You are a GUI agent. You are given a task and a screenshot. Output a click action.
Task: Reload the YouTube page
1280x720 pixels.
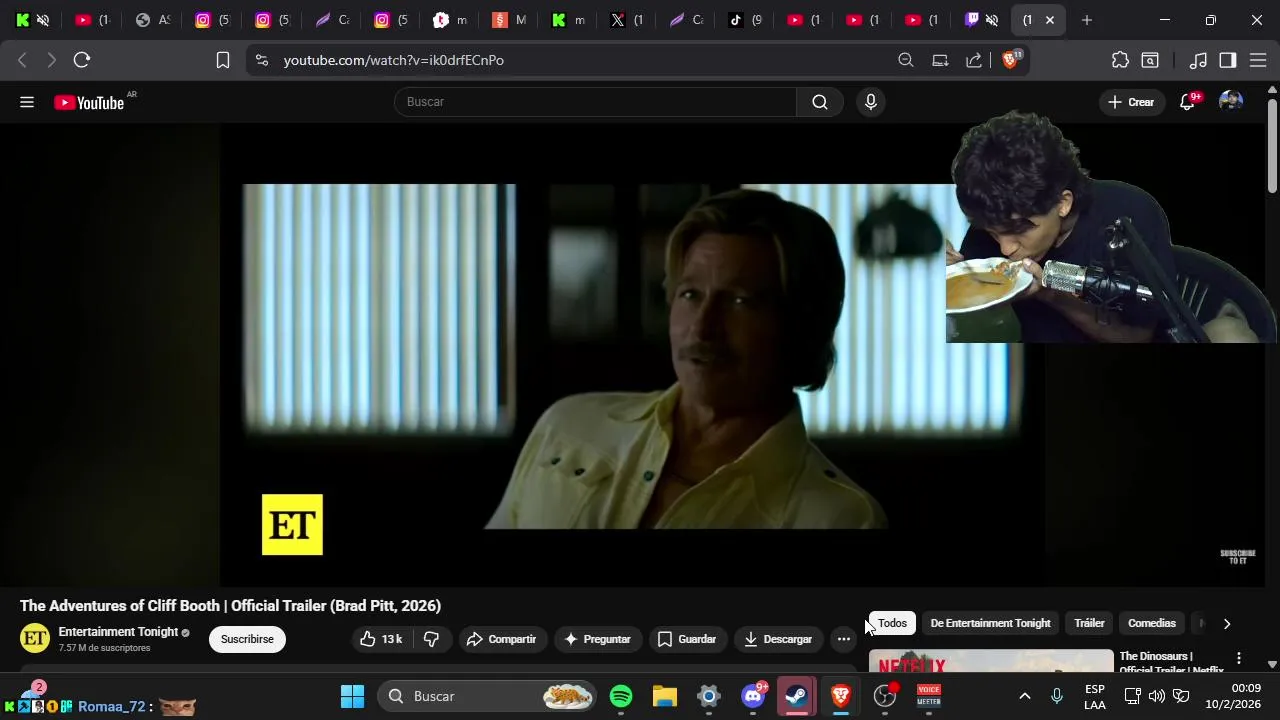click(82, 60)
